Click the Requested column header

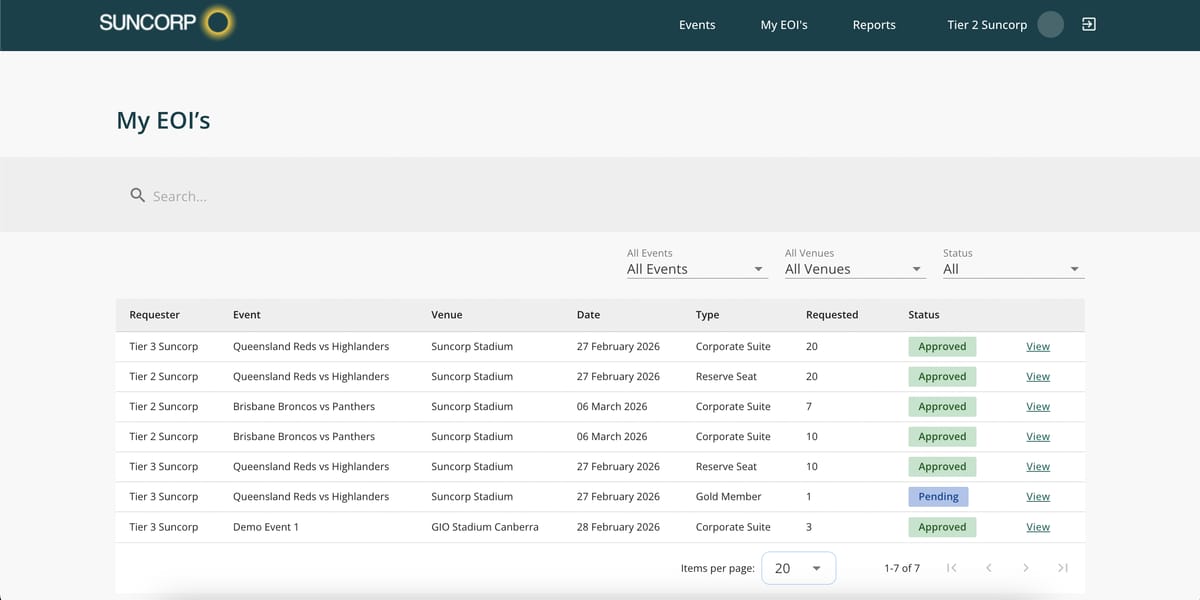pos(832,314)
